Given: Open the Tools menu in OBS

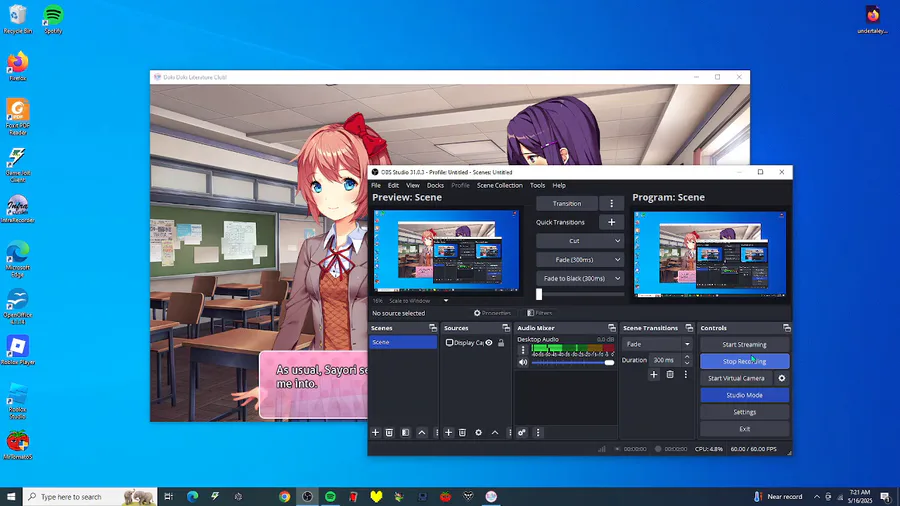Looking at the screenshot, I should tap(537, 185).
